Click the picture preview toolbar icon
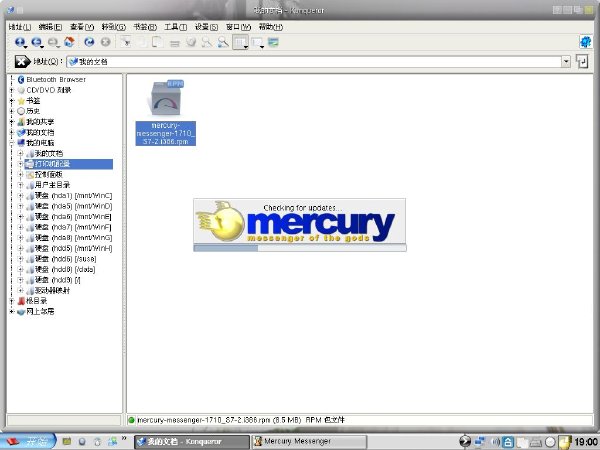This screenshot has width=600, height=450. click(273, 42)
